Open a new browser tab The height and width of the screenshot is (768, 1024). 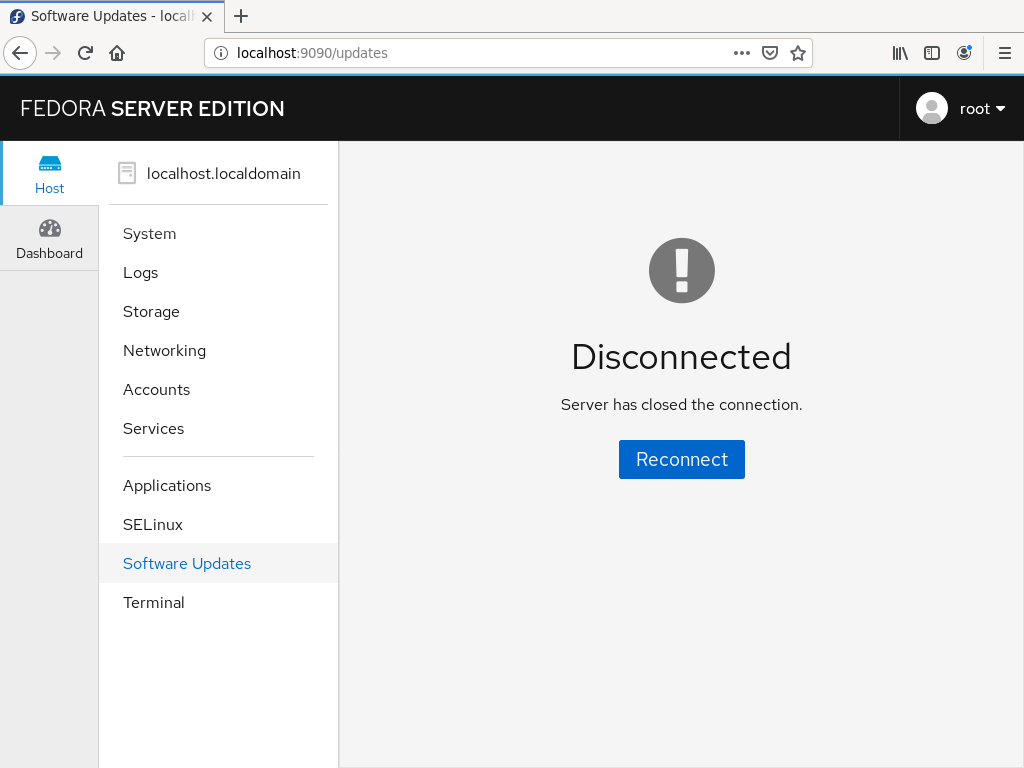point(241,16)
